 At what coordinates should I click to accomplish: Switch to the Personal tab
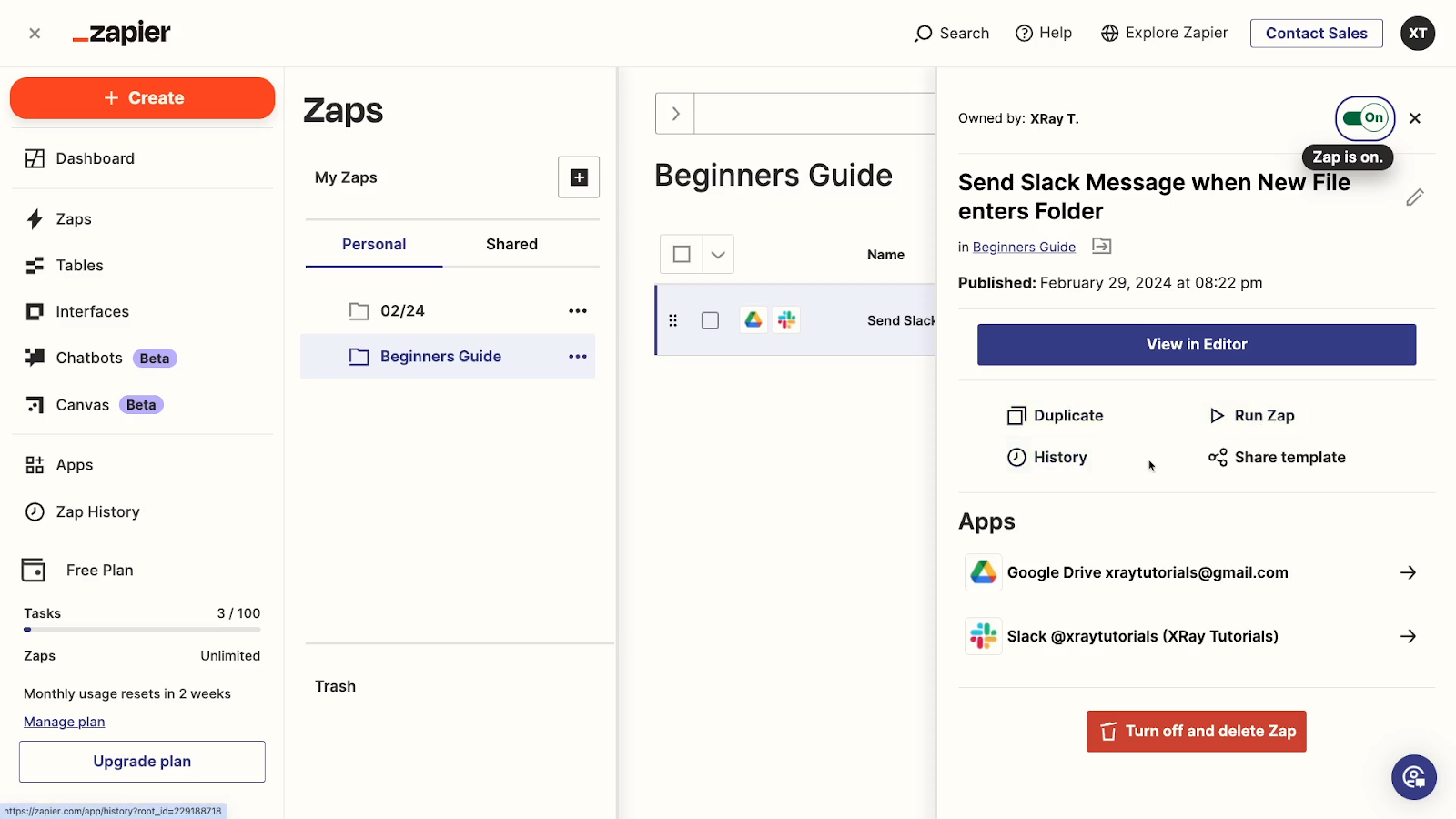[374, 244]
